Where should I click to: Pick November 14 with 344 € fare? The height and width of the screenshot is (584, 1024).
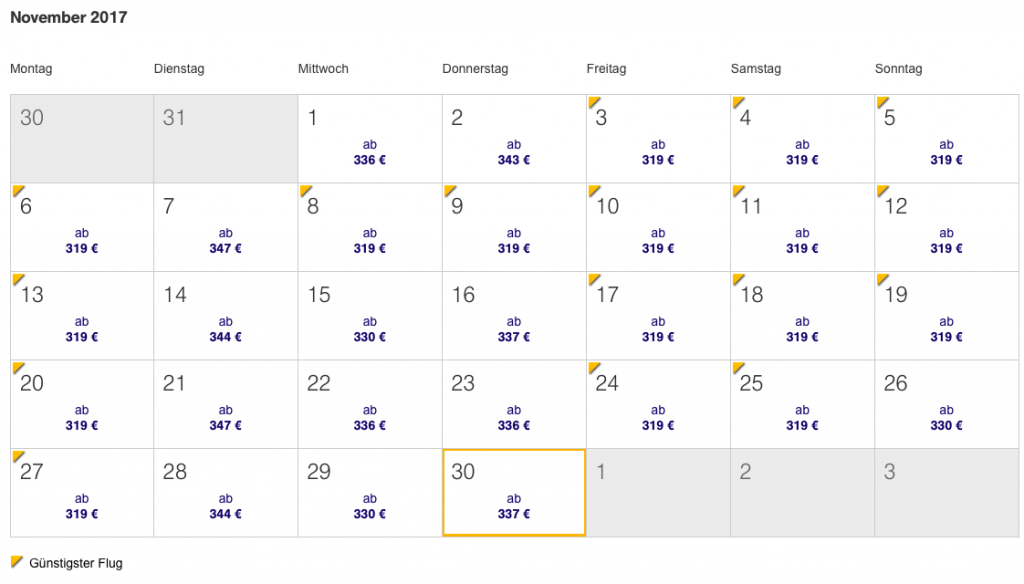225,316
